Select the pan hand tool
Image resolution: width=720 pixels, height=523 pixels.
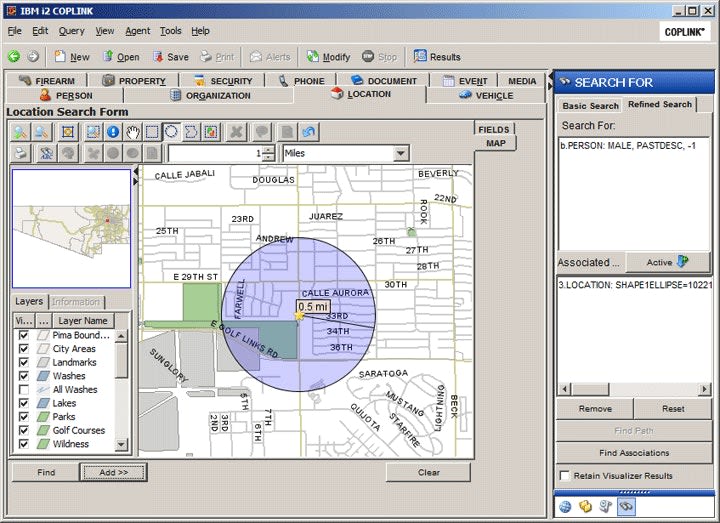132,132
